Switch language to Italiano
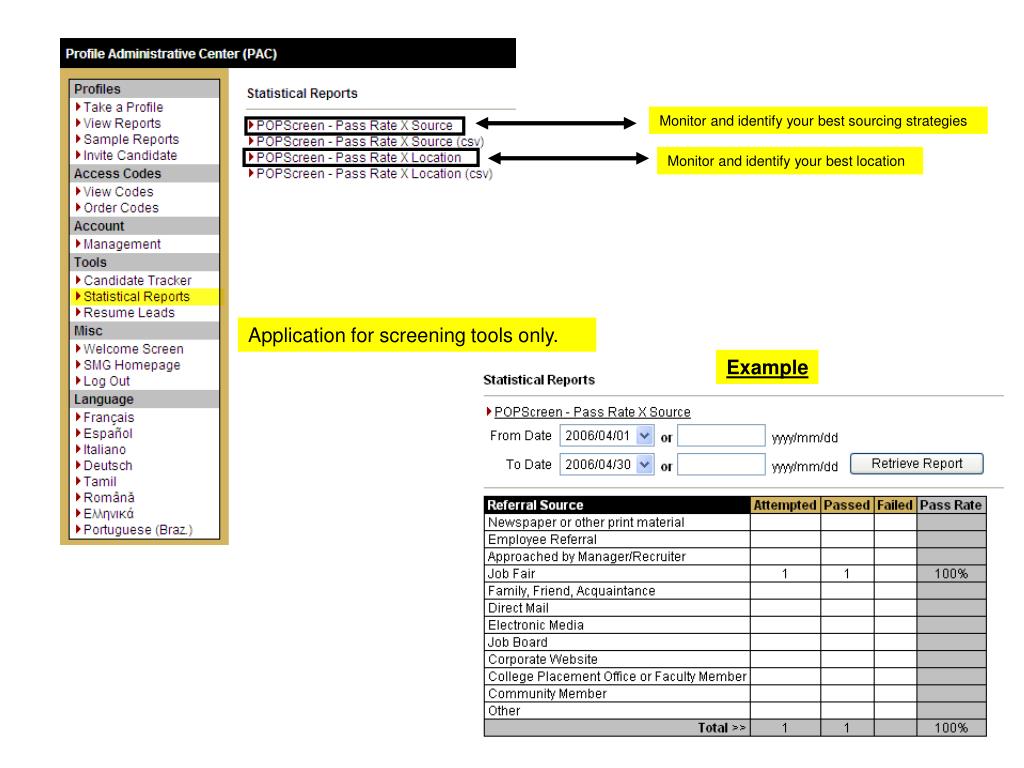 click(104, 449)
